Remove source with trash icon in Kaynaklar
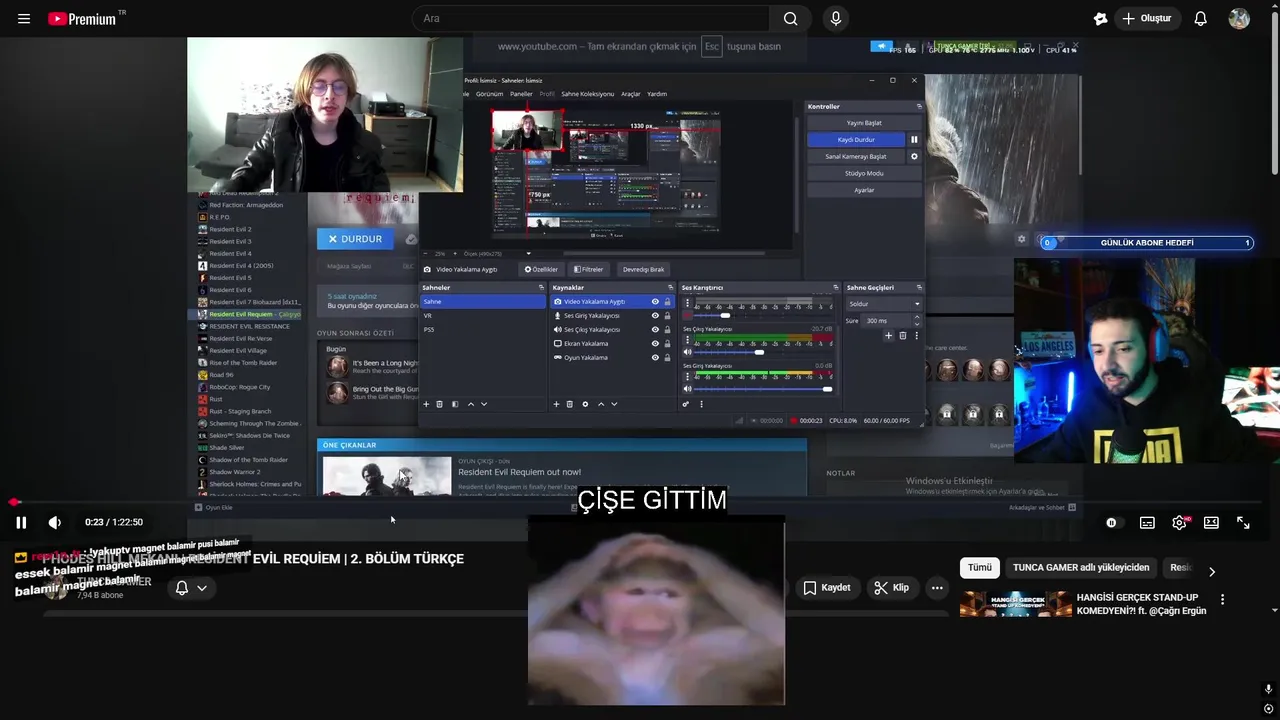This screenshot has width=1280, height=720. [x=570, y=404]
